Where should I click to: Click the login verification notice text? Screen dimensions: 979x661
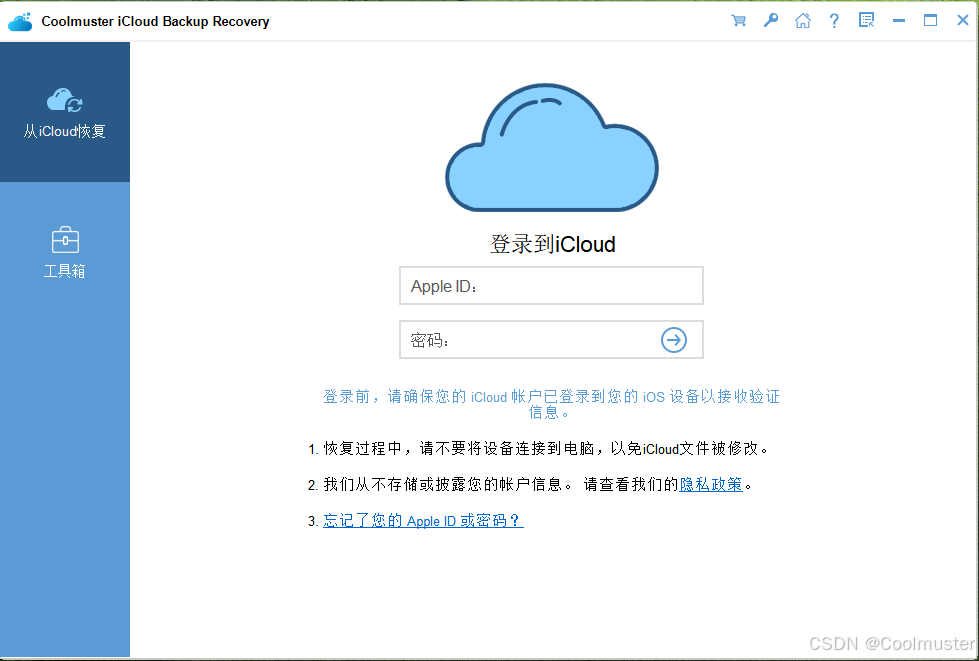(x=552, y=404)
